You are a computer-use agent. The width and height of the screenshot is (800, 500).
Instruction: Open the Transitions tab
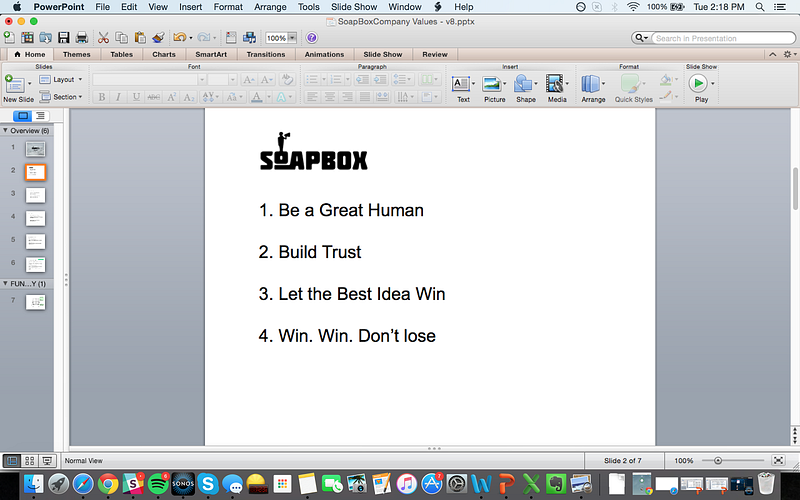pos(266,54)
